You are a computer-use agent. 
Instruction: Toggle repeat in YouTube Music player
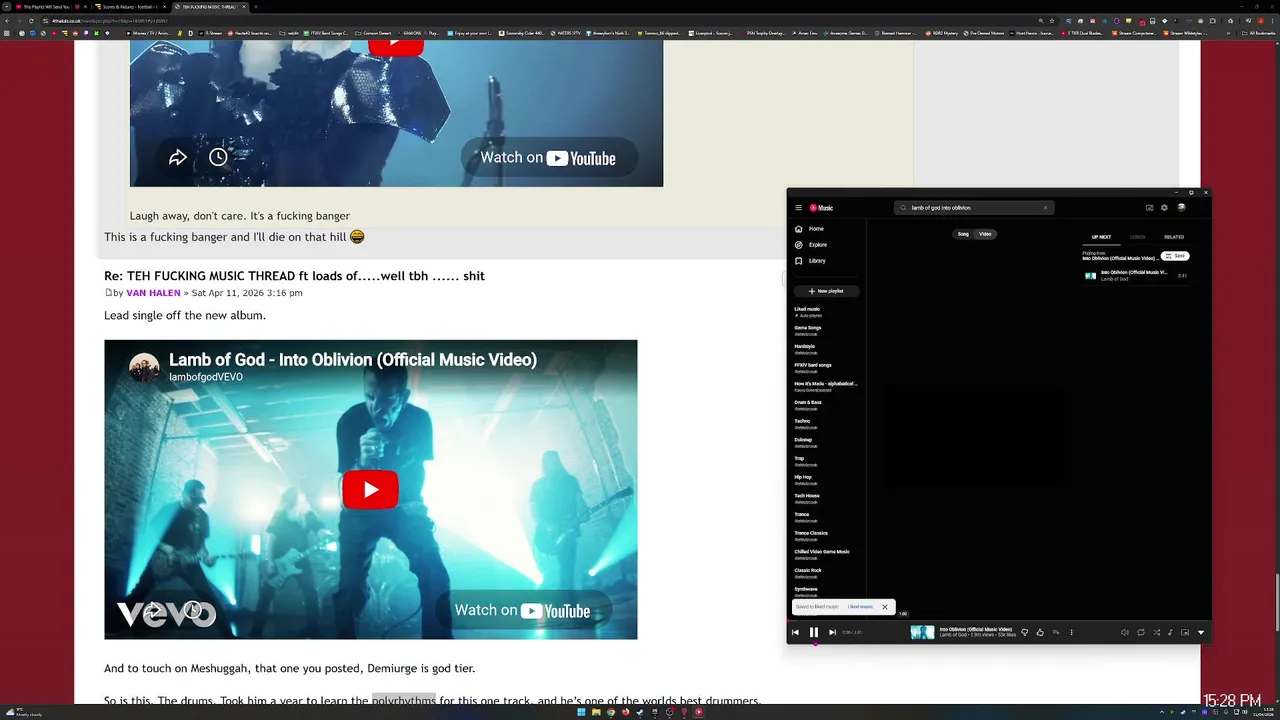(1141, 632)
